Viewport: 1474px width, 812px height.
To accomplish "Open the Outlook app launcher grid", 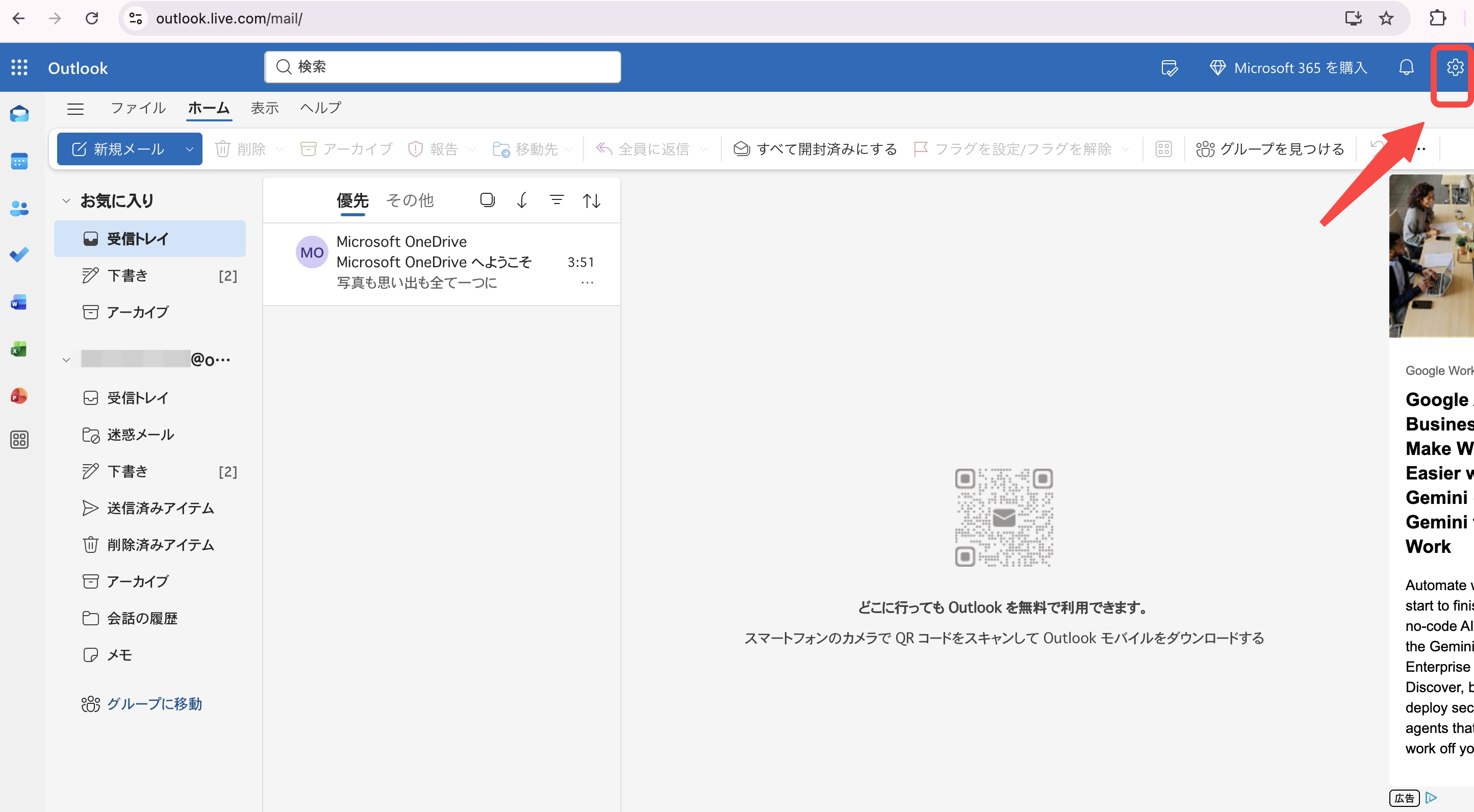I will click(x=19, y=67).
